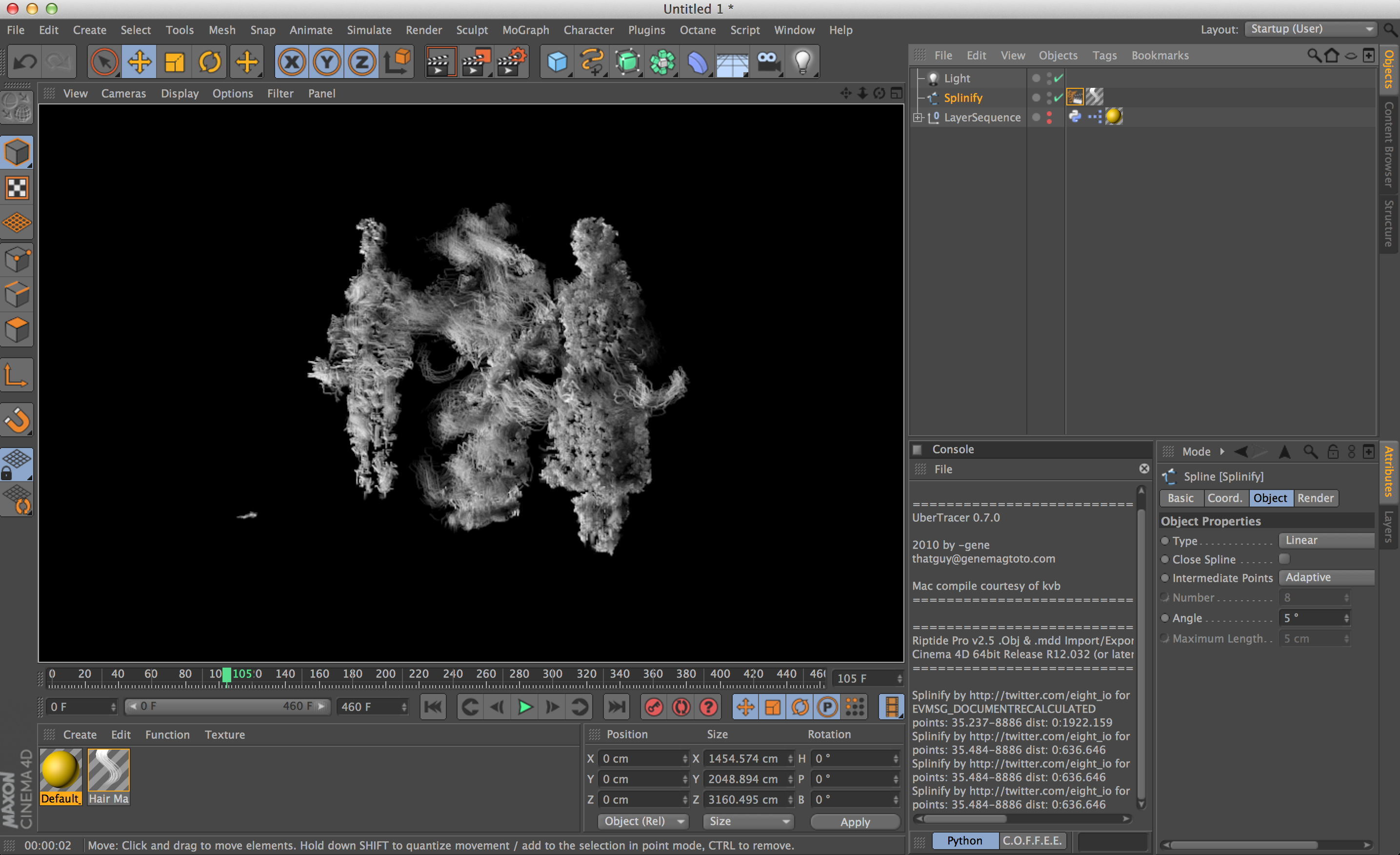
Task: Add a floor environment object
Action: [x=733, y=61]
